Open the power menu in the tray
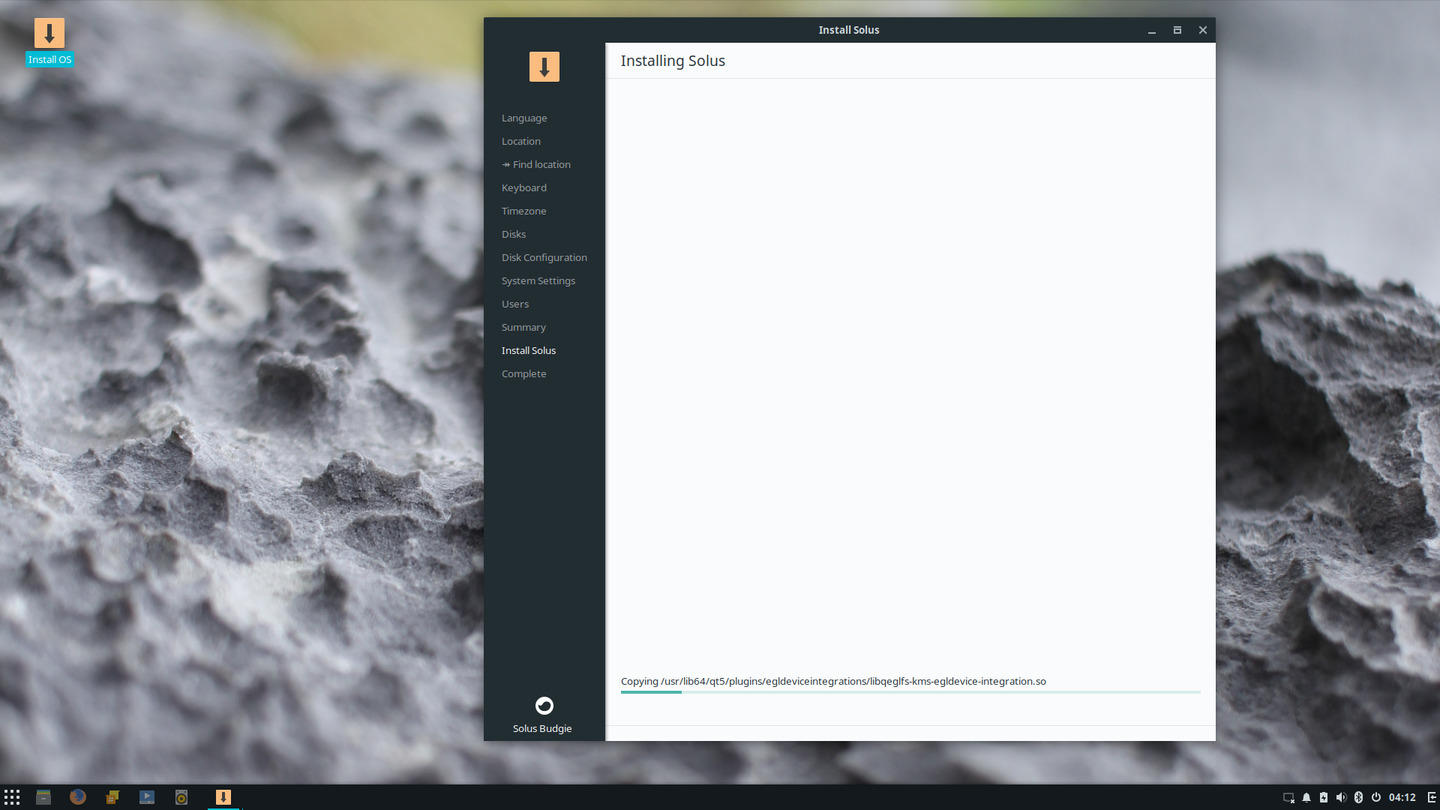The image size is (1440, 810). click(x=1376, y=797)
